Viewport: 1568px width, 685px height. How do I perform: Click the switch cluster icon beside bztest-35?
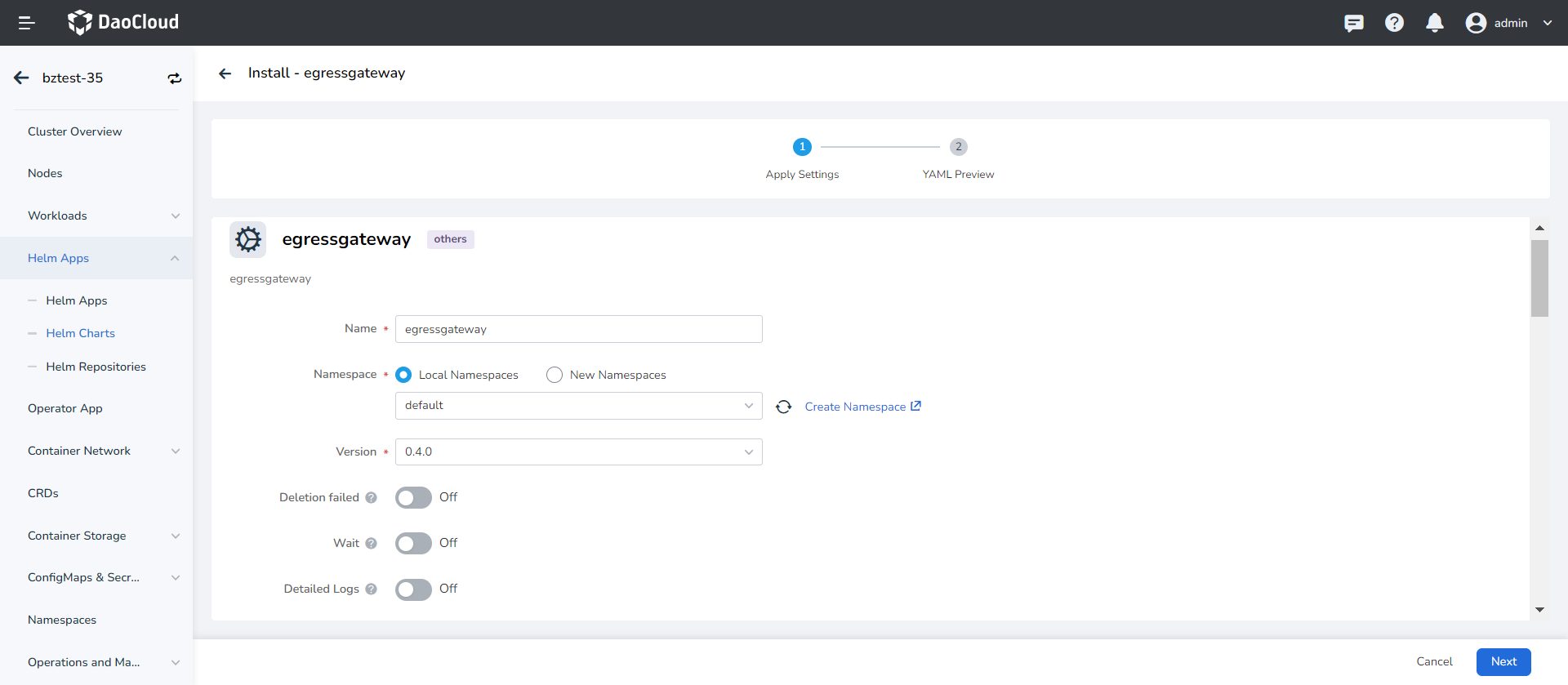pos(174,78)
